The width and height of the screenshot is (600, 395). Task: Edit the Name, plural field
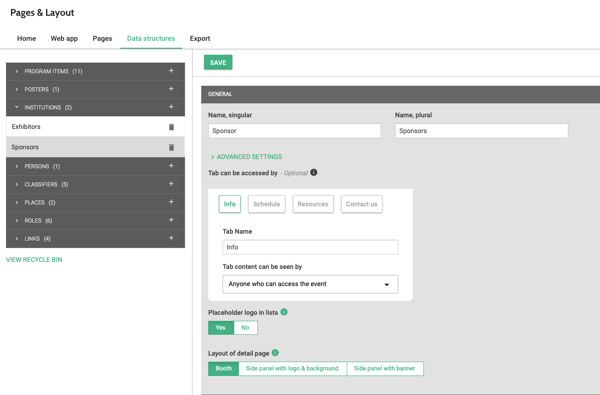click(482, 131)
